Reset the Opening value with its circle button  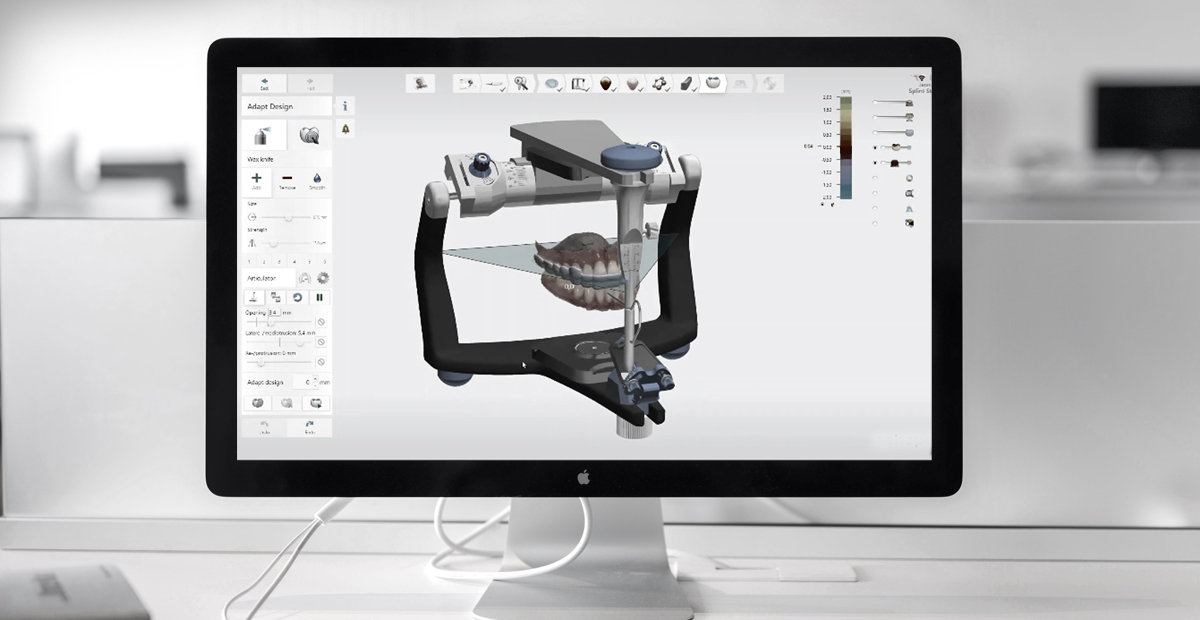point(321,322)
